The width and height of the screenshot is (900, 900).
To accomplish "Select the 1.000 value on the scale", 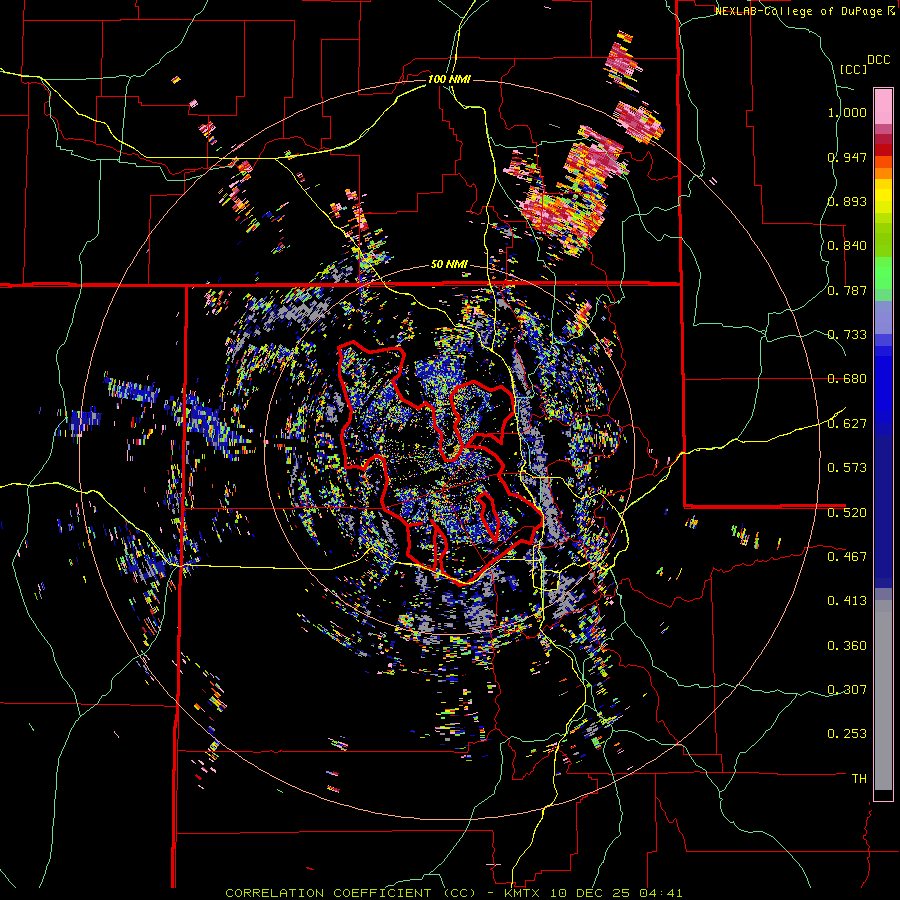I will 847,112.
